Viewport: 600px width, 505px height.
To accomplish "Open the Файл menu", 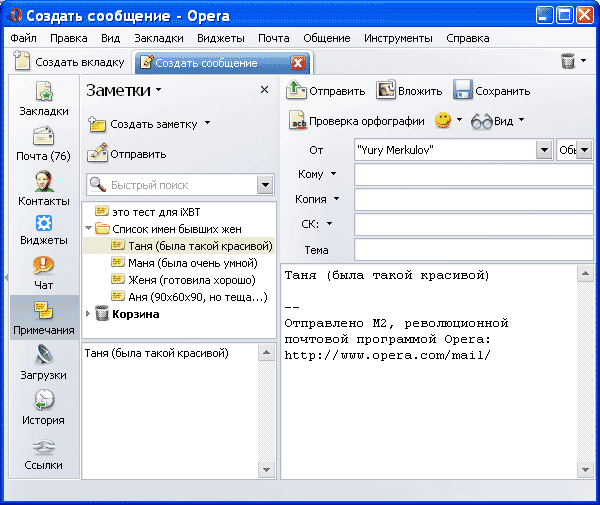I will pos(23,38).
